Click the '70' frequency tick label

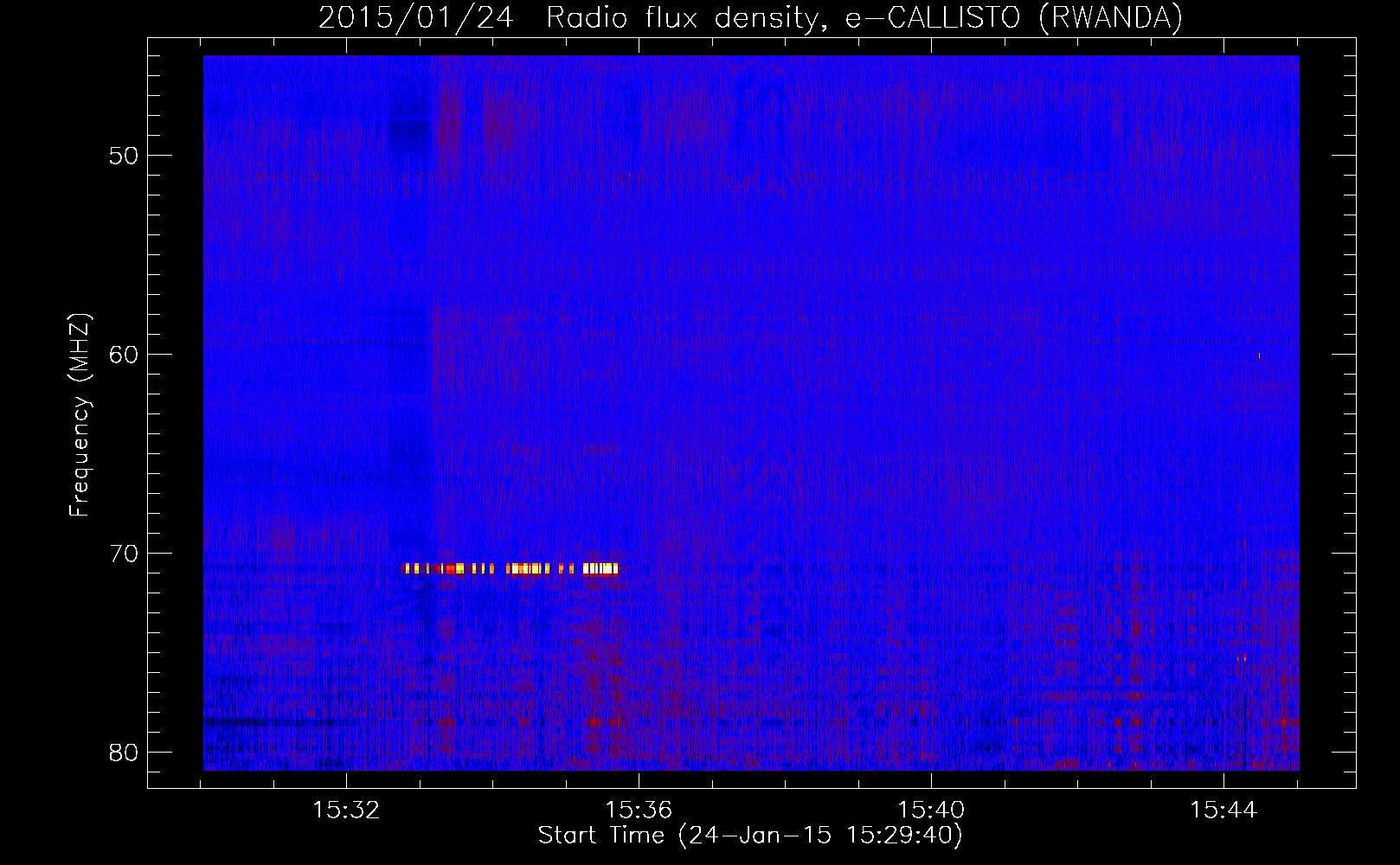124,554
